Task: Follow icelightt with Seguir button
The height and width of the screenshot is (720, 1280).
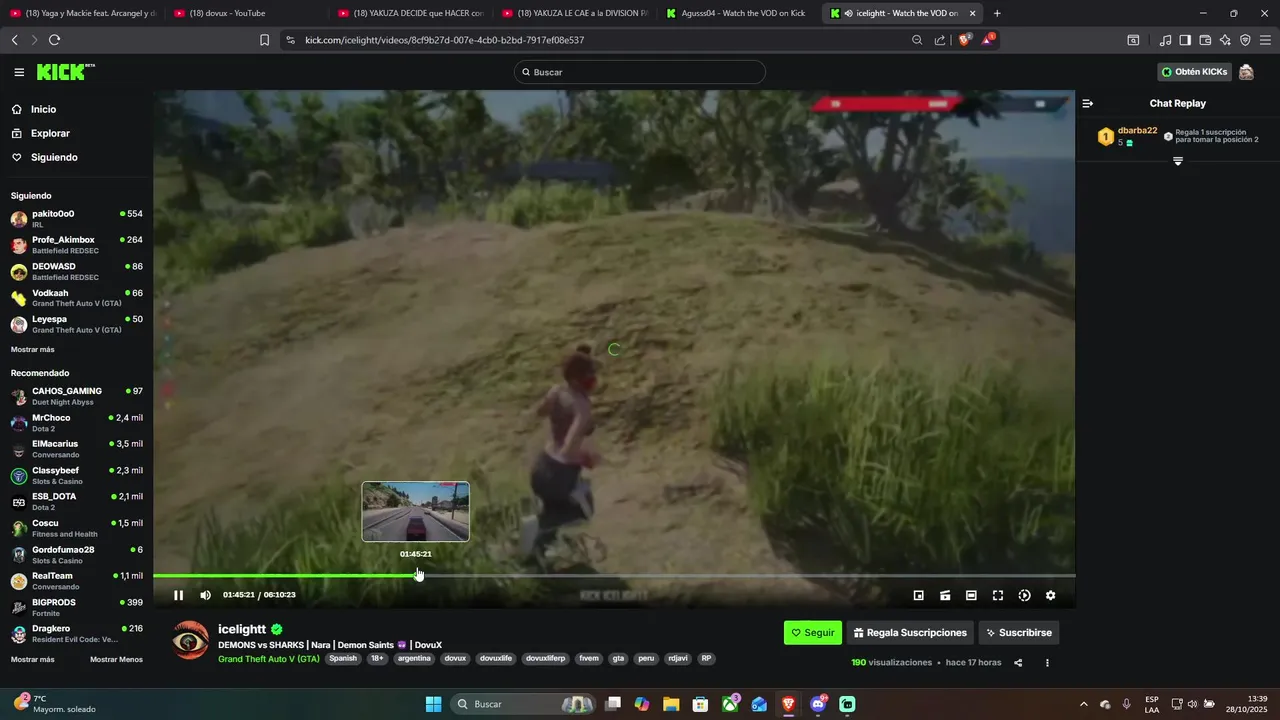Action: 813,632
